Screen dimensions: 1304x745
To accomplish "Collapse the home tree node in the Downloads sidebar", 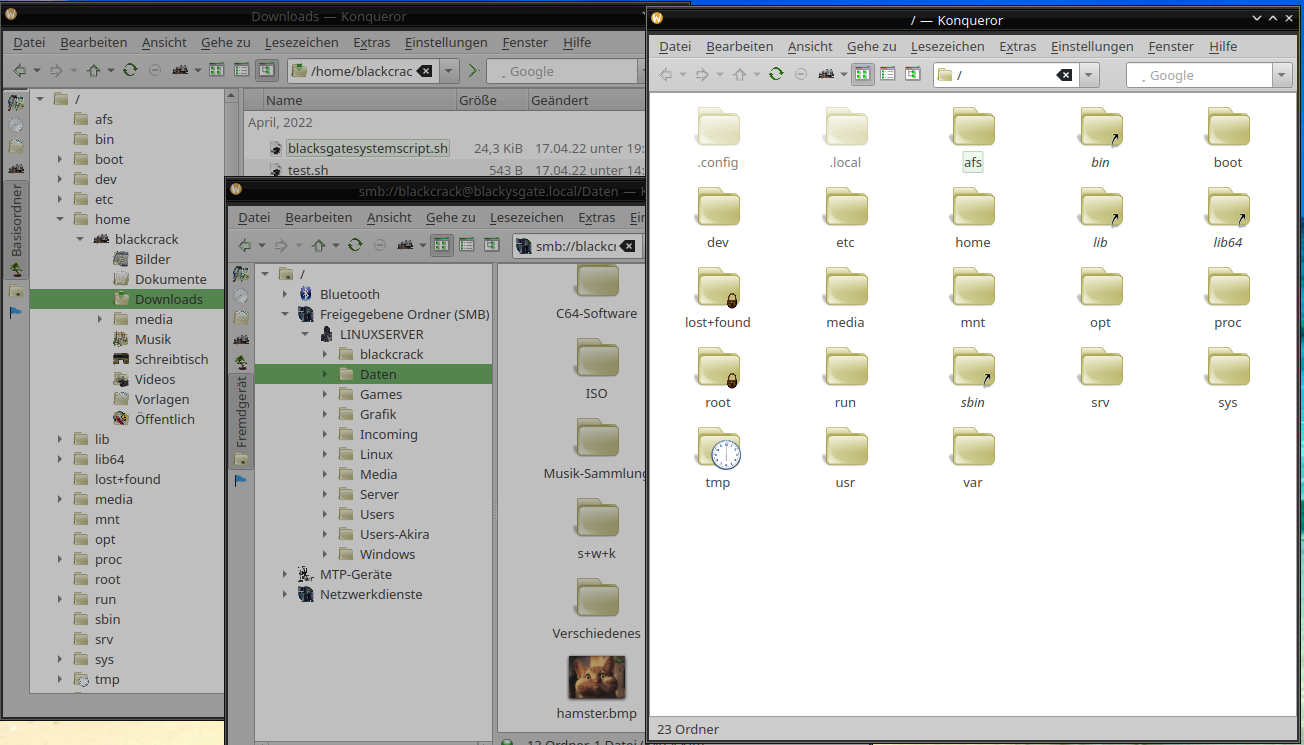I will pos(60,219).
